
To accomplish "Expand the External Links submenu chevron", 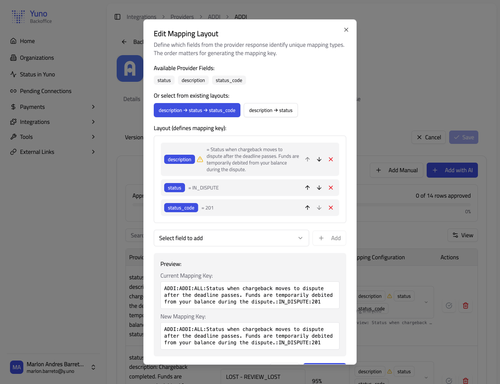I will click(x=93, y=152).
